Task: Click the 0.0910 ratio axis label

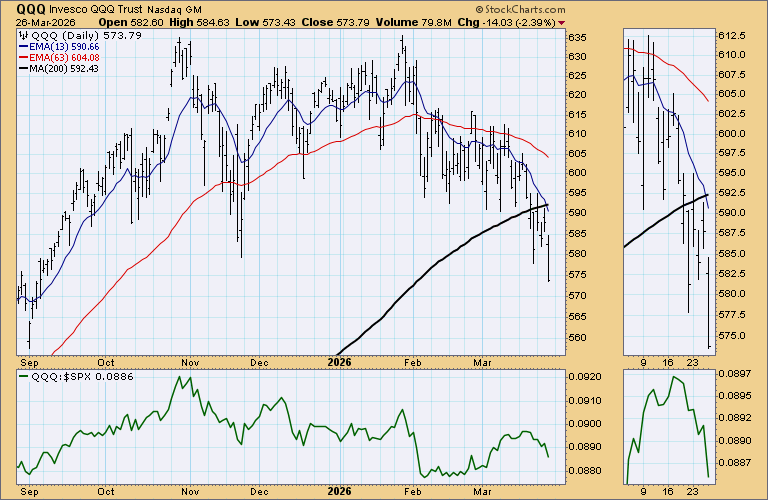Action: coord(584,401)
